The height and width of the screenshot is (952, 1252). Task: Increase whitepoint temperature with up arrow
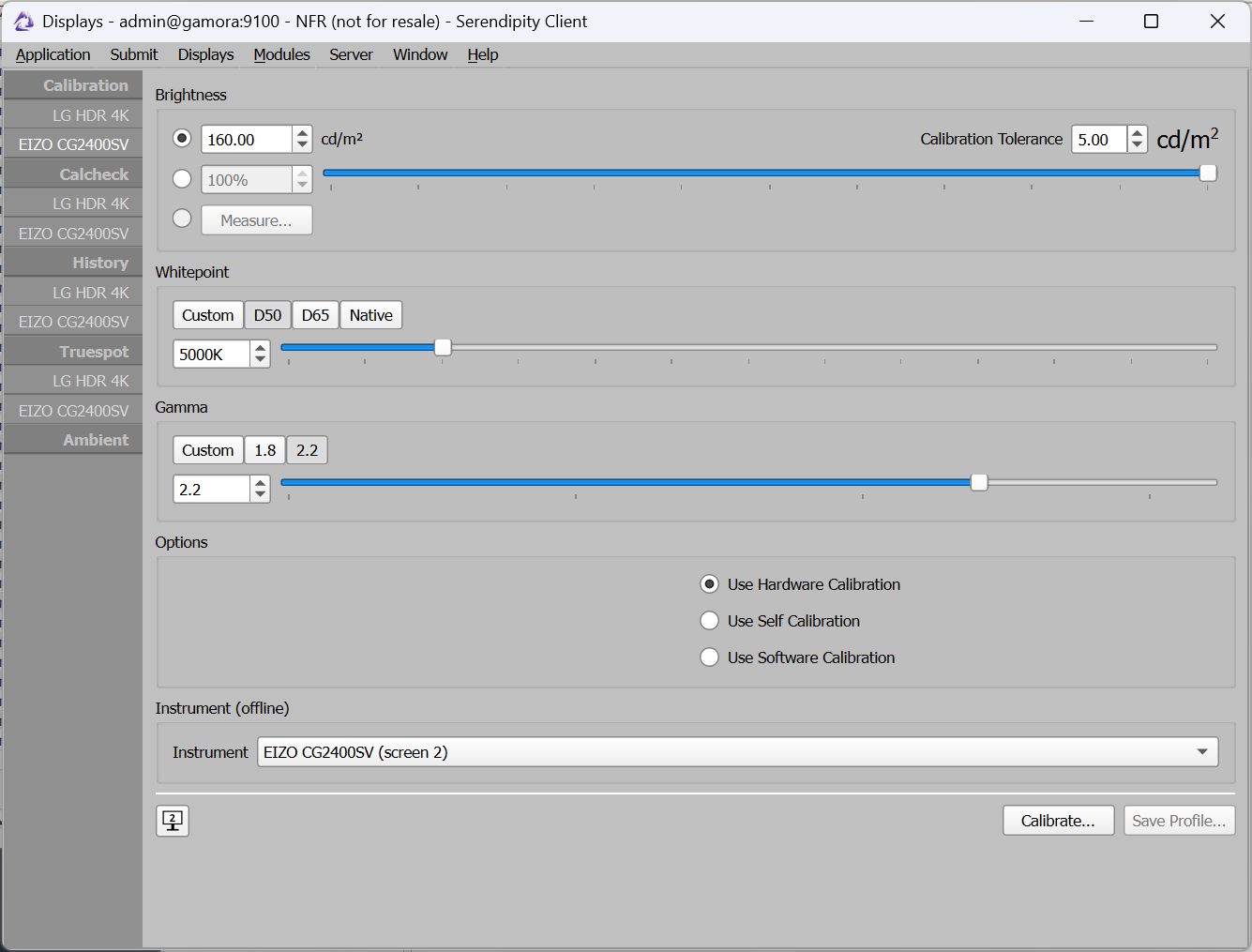(x=260, y=348)
